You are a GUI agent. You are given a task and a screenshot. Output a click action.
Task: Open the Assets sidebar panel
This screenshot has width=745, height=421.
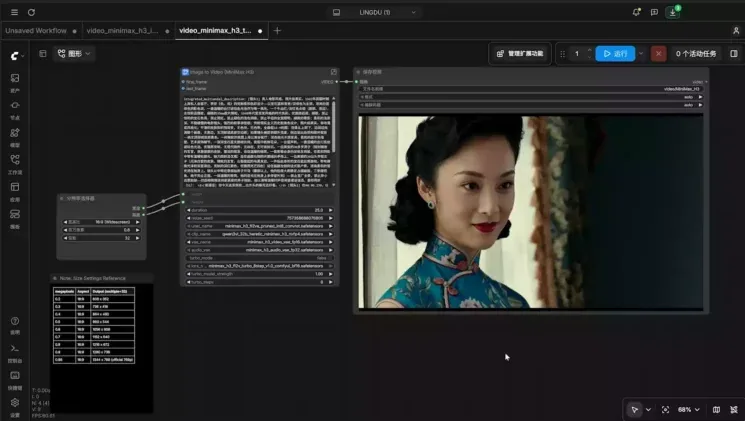(15, 82)
